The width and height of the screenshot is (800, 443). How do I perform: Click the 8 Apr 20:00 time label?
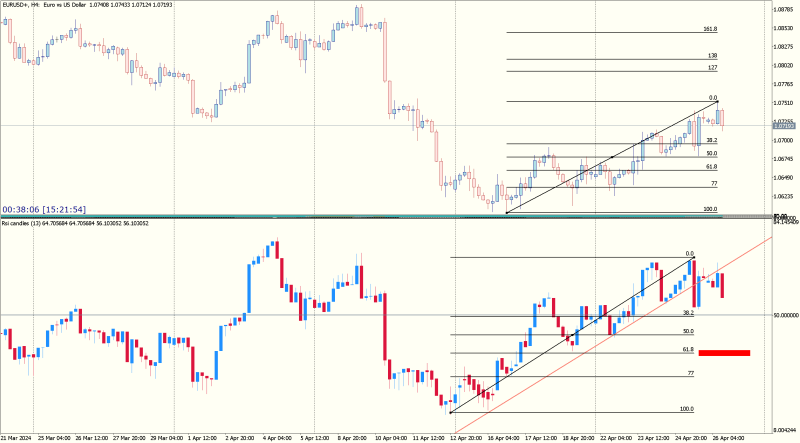coord(353,438)
